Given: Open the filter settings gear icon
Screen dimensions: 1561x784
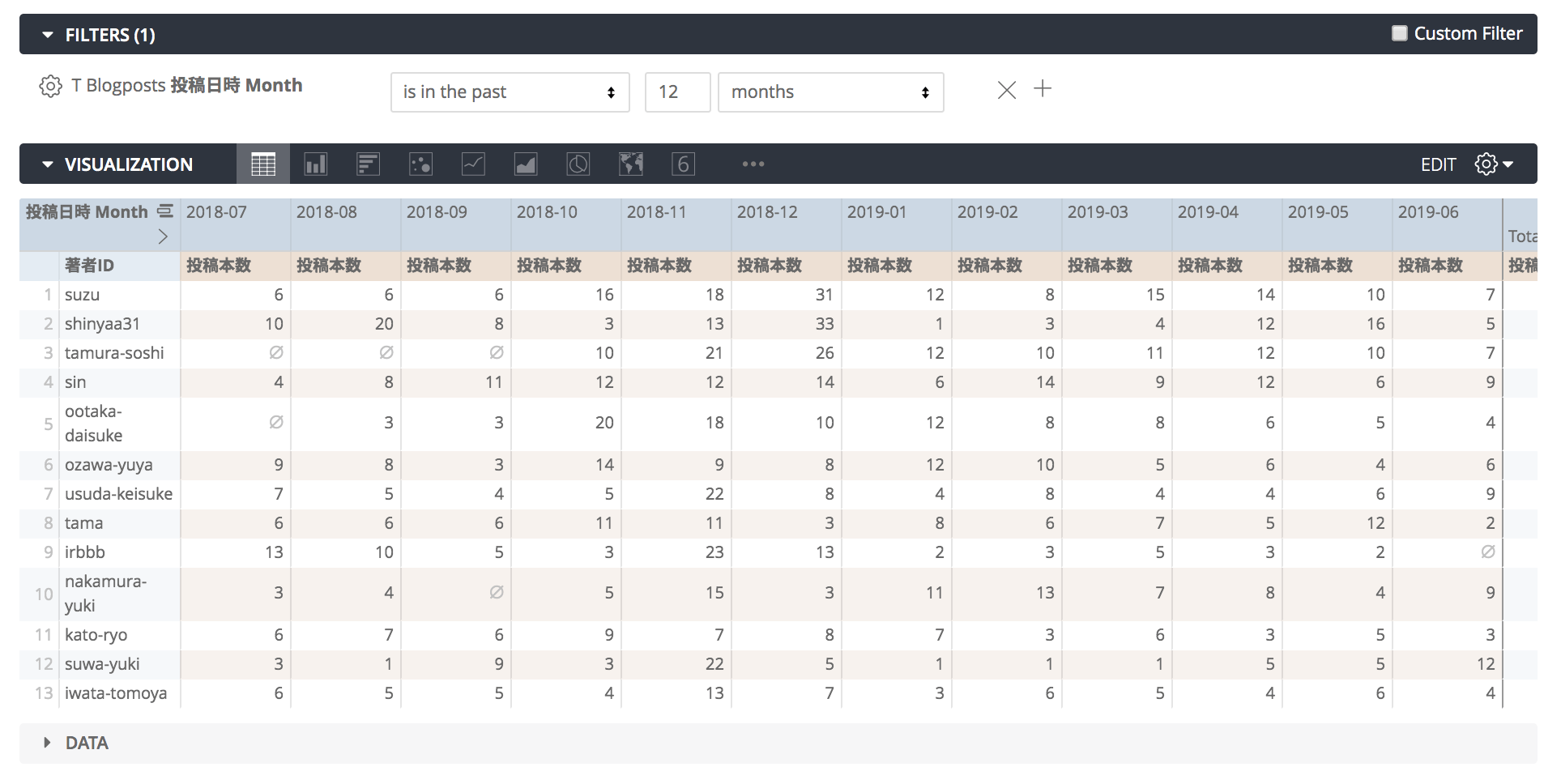Looking at the screenshot, I should pos(50,86).
